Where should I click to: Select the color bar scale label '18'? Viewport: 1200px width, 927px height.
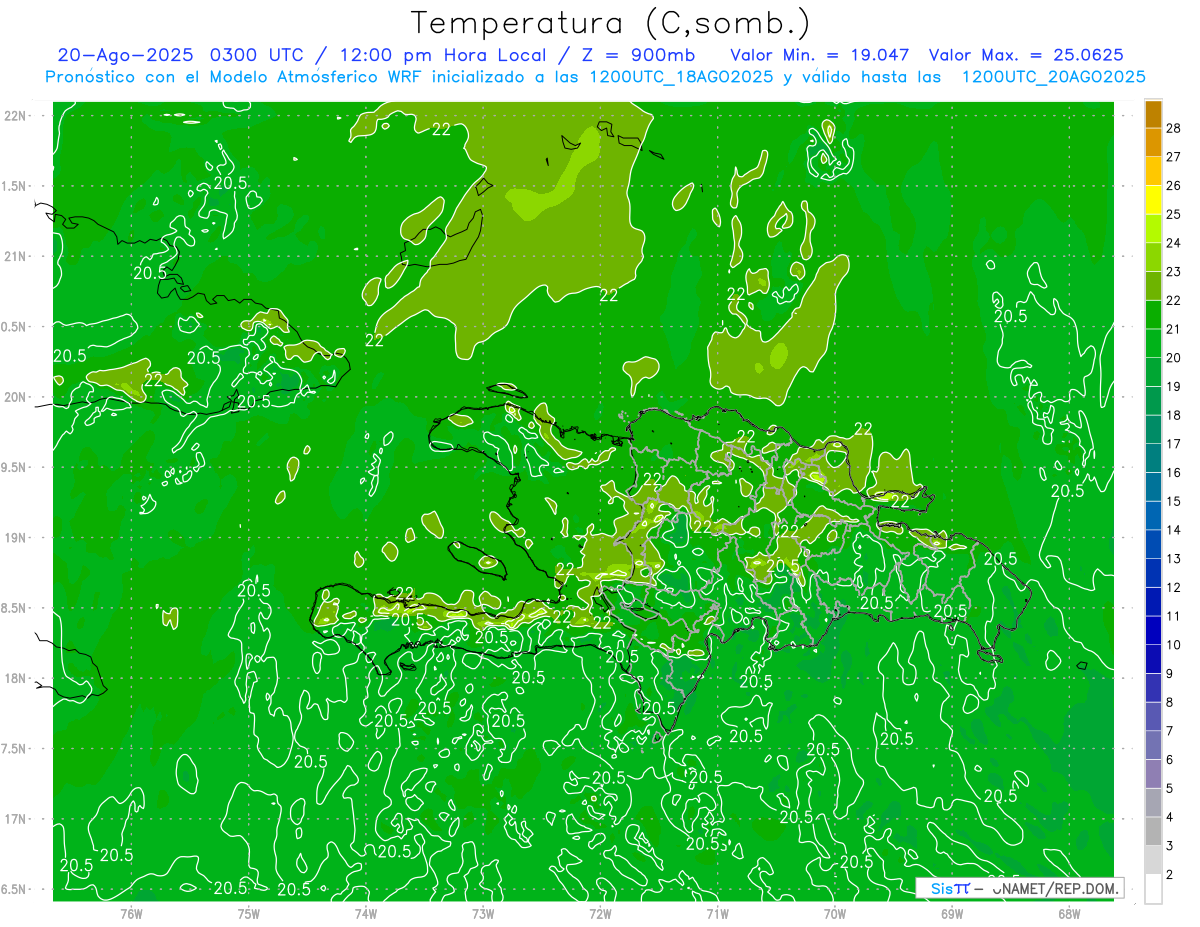click(x=1174, y=415)
